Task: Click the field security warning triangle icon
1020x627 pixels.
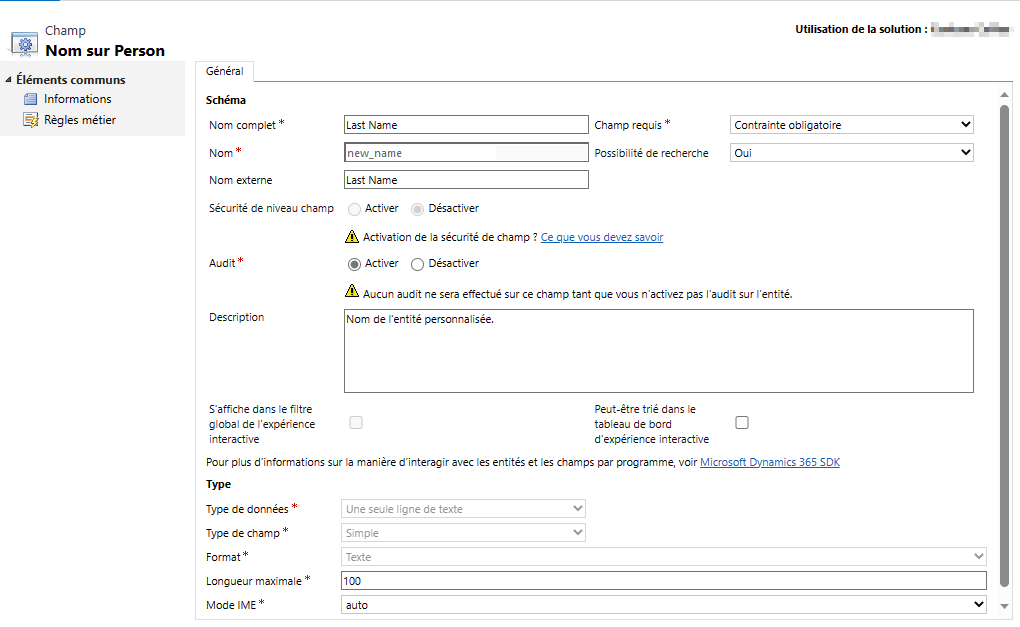Action: click(352, 237)
